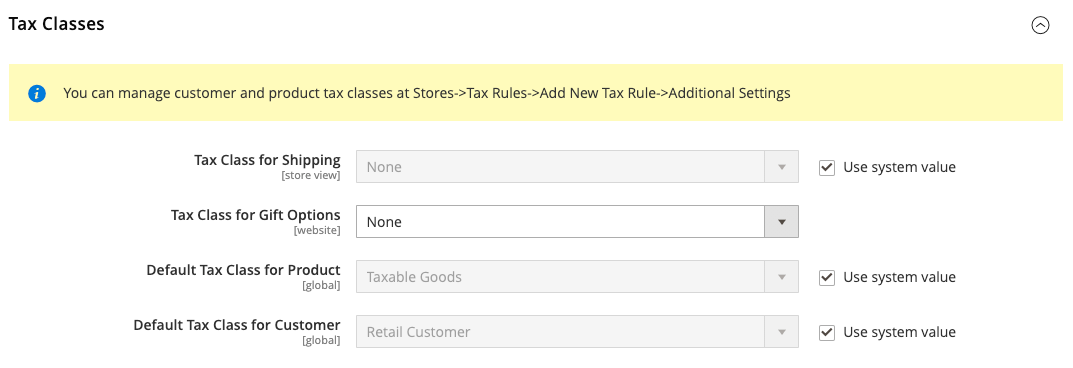Open Default Tax Class for Product dropdown
Viewport: 1073px width, 368px height.
[x=577, y=277]
